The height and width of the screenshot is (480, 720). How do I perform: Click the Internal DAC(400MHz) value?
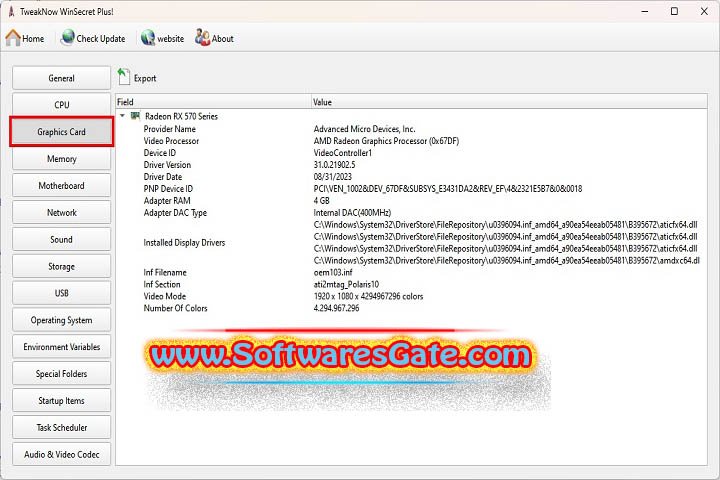tap(352, 213)
